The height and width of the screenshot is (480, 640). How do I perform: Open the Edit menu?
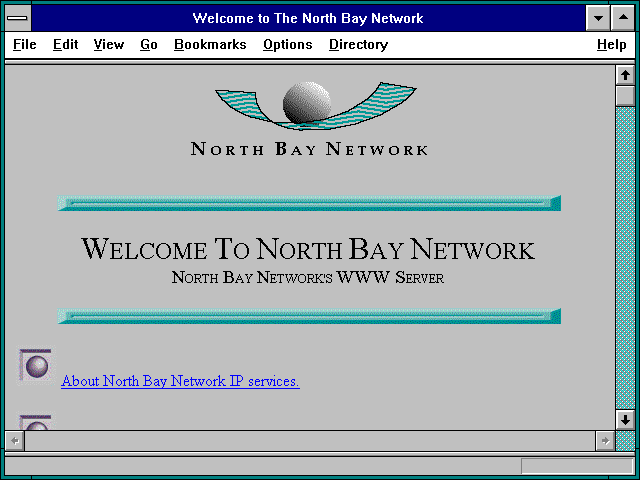(x=65, y=44)
